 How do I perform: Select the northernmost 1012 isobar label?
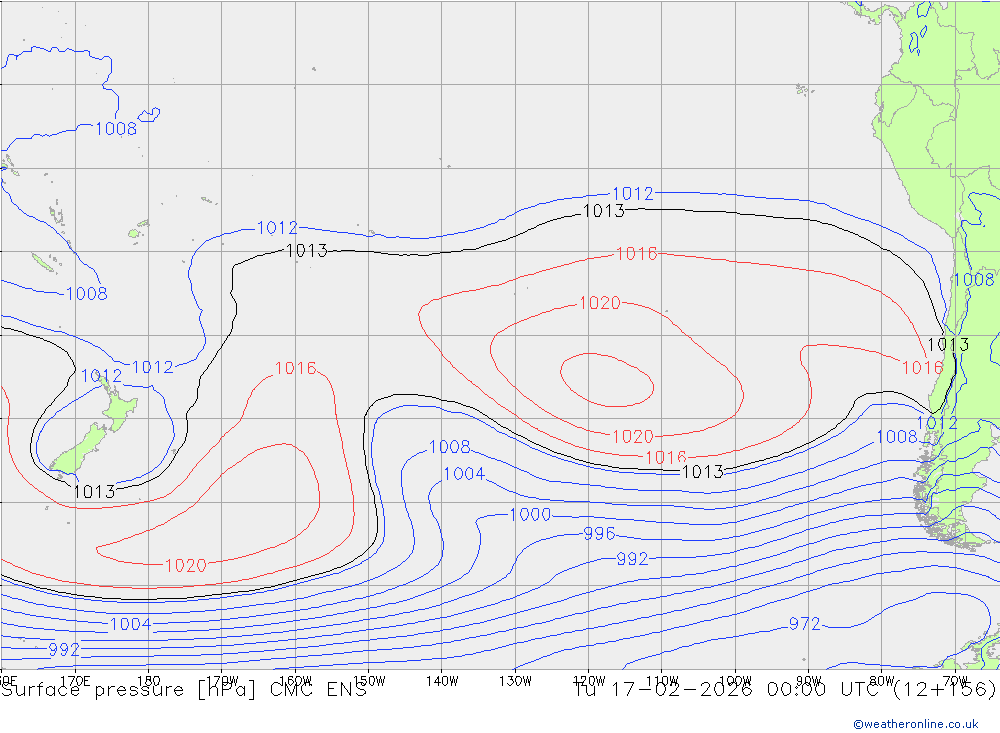coord(633,194)
